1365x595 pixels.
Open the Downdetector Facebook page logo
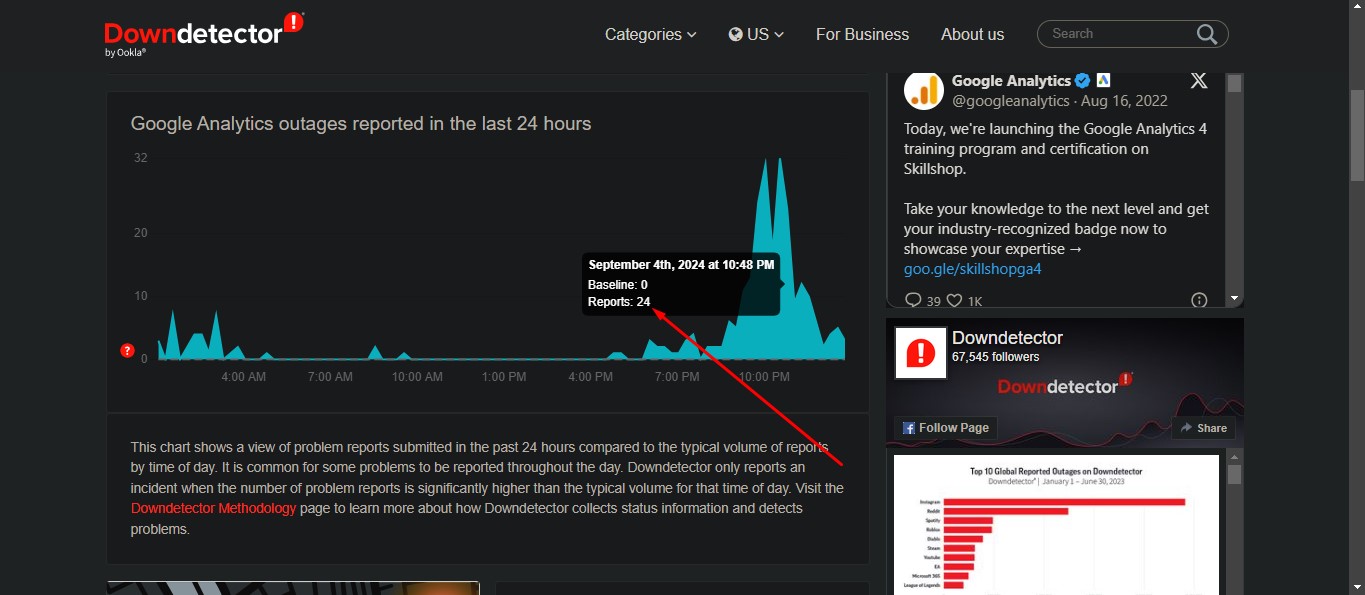(x=920, y=352)
